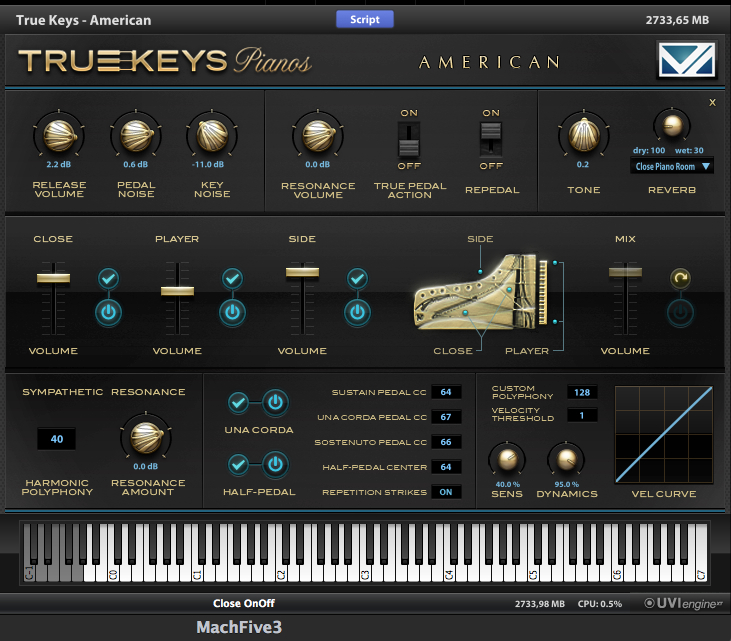Toggle the Player mic checkmark
Screen dimensions: 731x641
[x=232, y=278]
